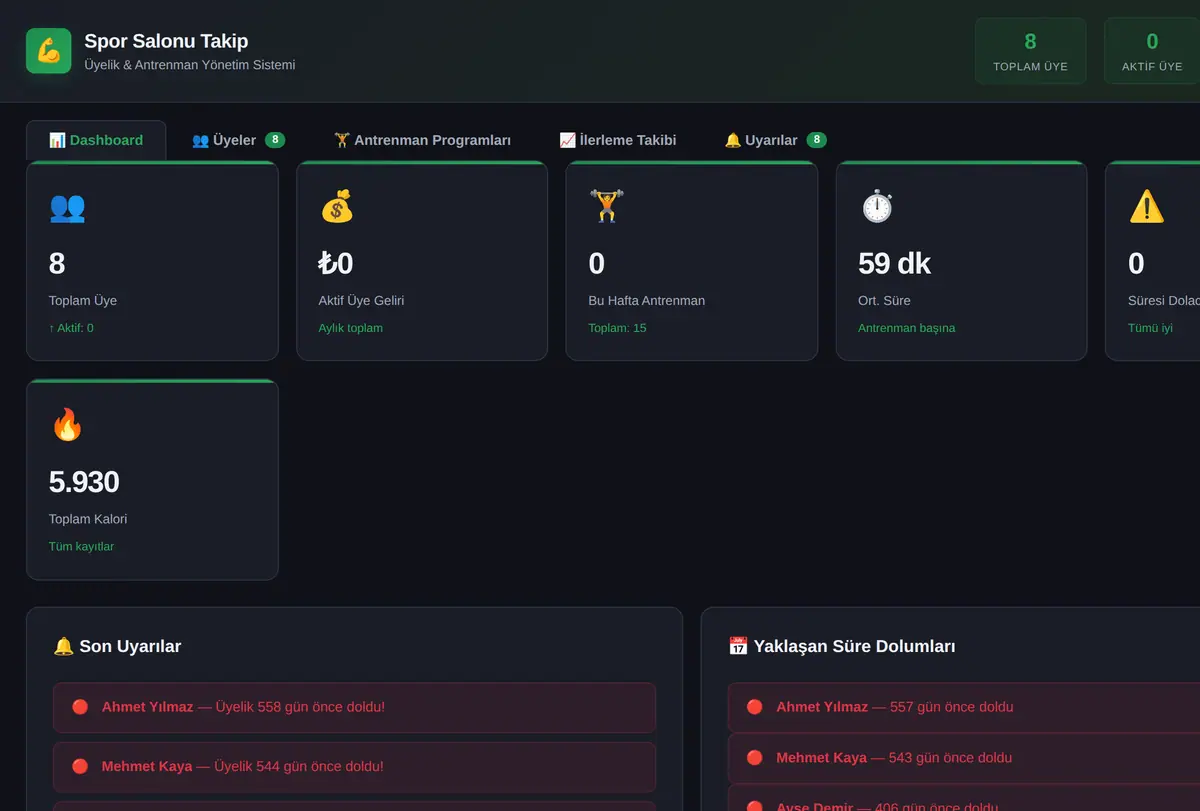Click Ahmet Yılmaz name in Yaklaşan Süre Dolumları
This screenshot has width=1200, height=811.
click(x=822, y=707)
